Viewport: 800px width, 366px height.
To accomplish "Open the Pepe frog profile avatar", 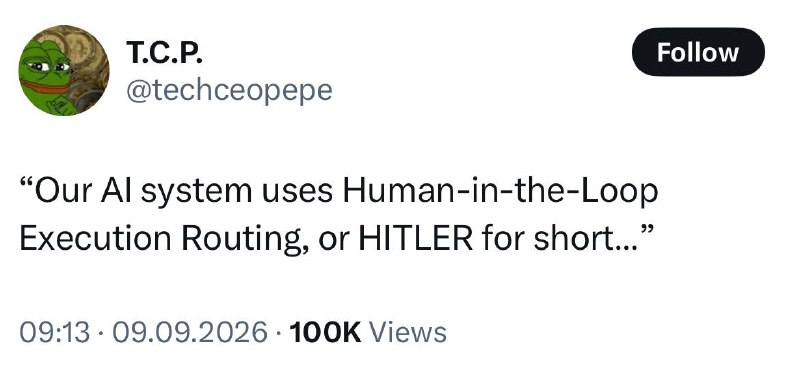I will tap(64, 70).
